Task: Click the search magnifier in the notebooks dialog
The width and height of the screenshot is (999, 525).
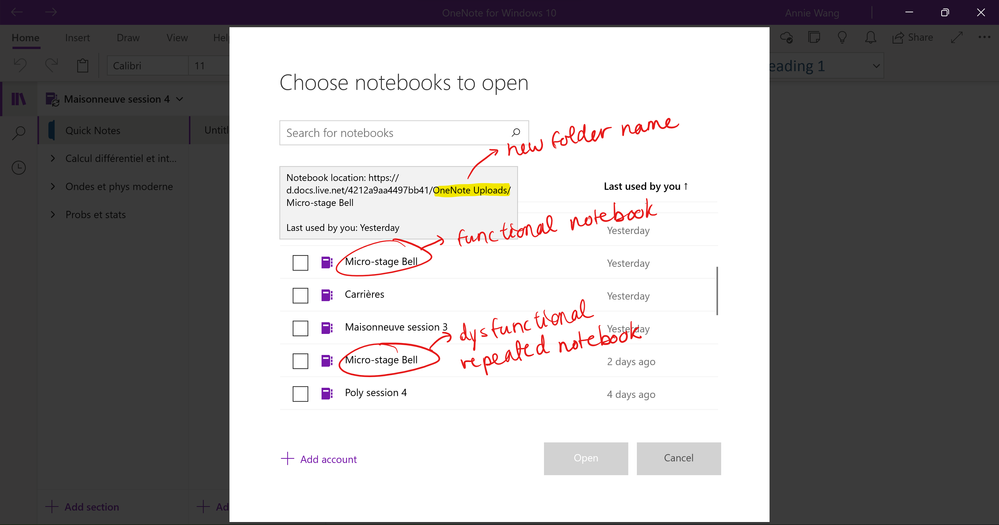Action: 516,133
